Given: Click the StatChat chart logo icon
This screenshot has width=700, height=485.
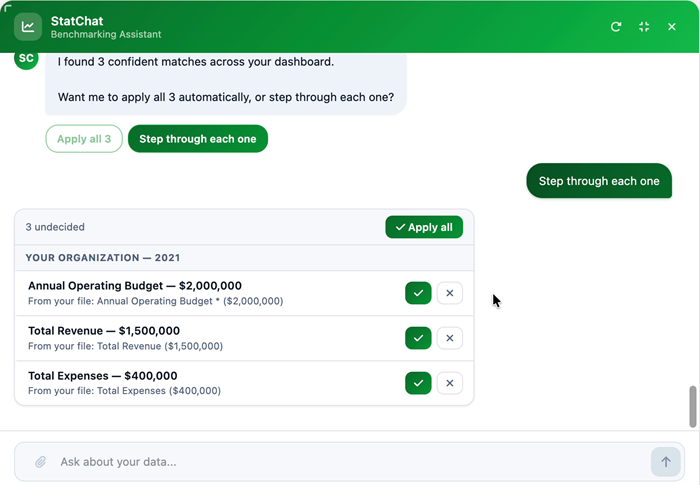Looking at the screenshot, I should coord(28,27).
